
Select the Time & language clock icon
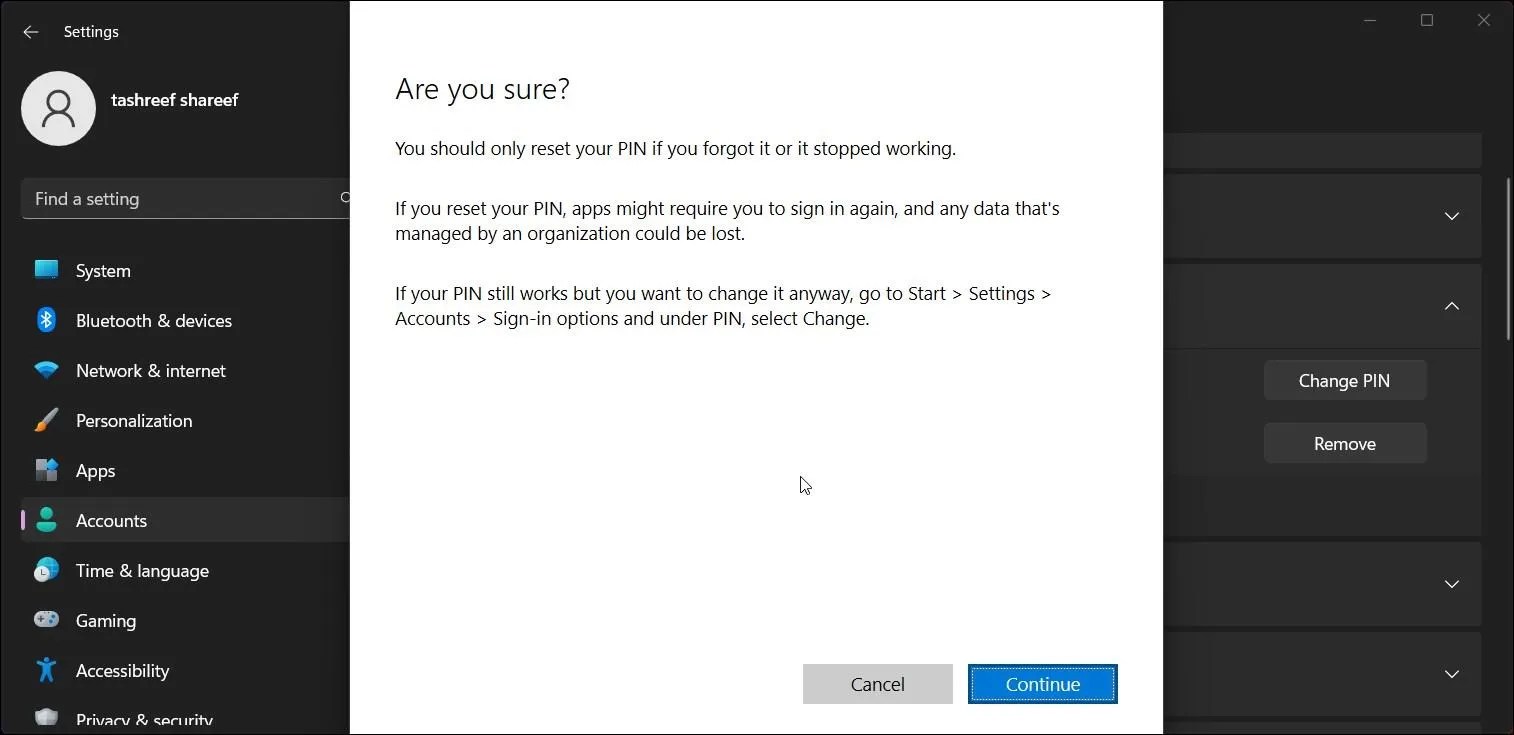pos(46,570)
